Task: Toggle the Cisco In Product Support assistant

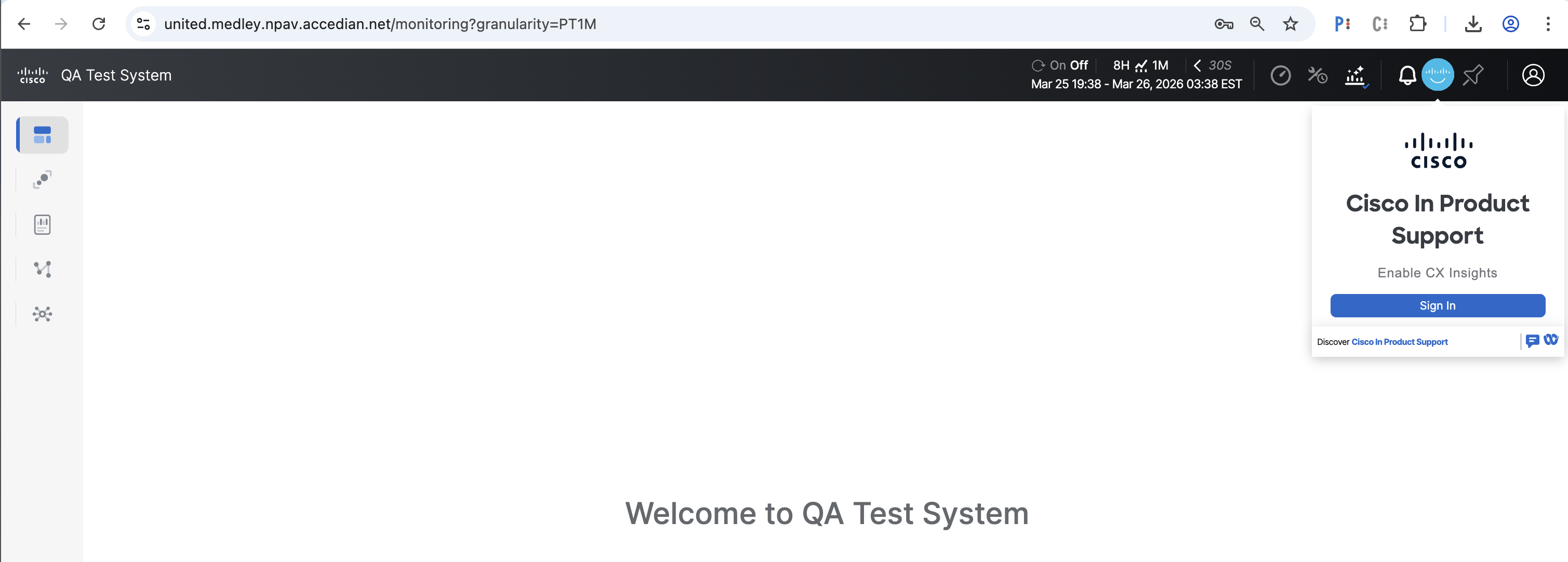Action: [x=1437, y=75]
